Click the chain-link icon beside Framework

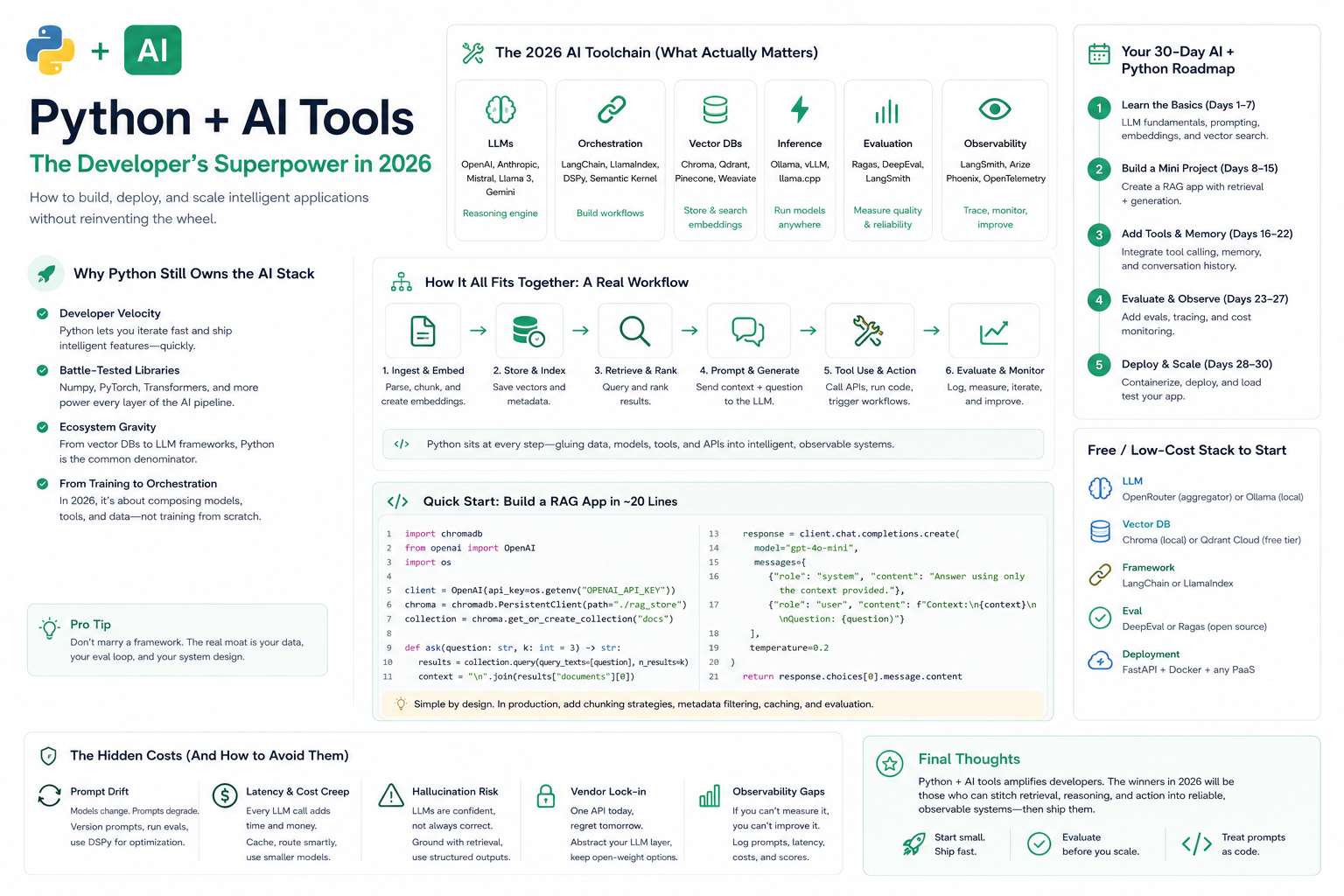pyautogui.click(x=1100, y=575)
